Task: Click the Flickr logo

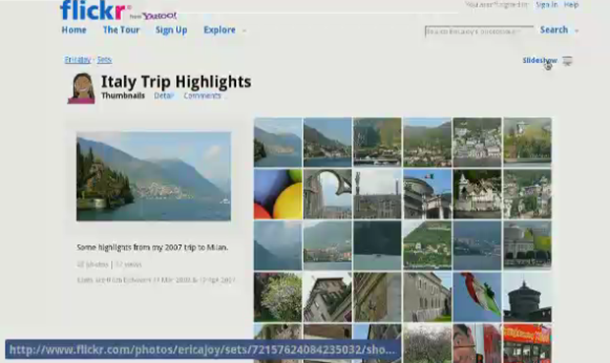Action: 93,10
